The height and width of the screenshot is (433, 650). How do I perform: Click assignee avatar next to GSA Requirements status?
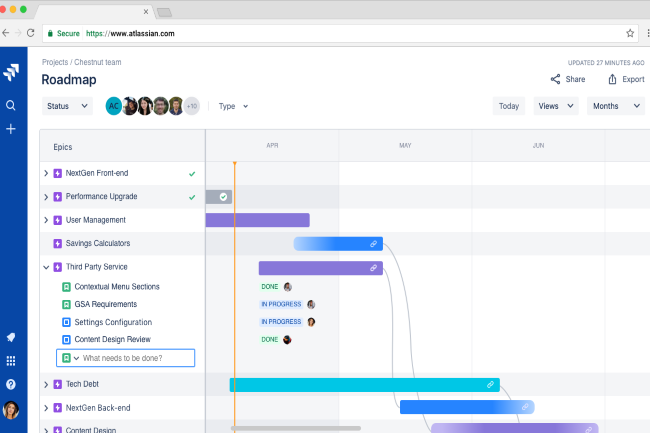click(311, 305)
